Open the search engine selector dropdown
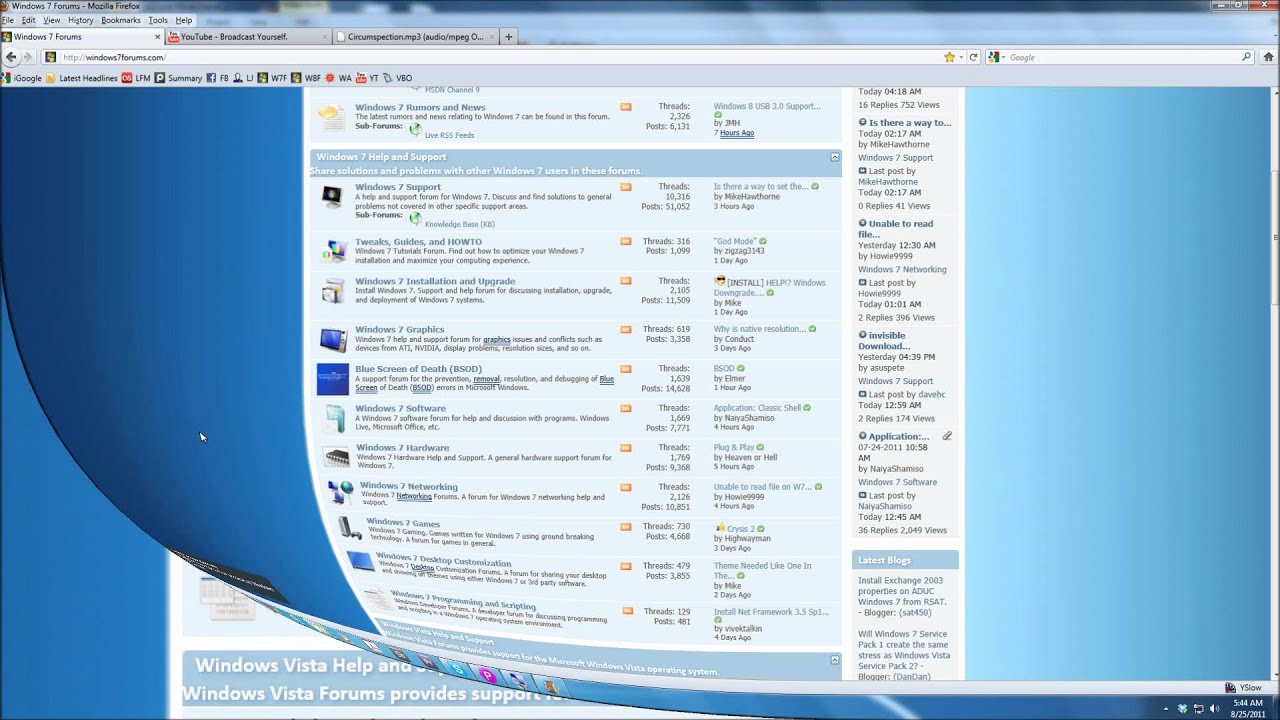The height and width of the screenshot is (720, 1280). [x=996, y=57]
